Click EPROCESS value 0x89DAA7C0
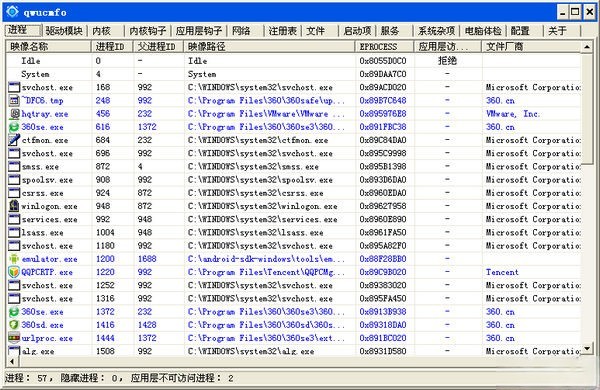Viewport: 600px width, 390px height. click(x=383, y=74)
